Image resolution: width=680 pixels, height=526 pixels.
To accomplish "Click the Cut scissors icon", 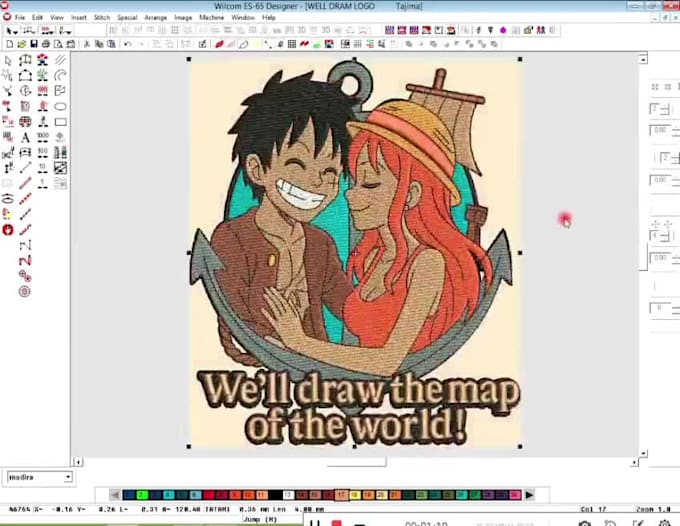I will (x=87, y=44).
